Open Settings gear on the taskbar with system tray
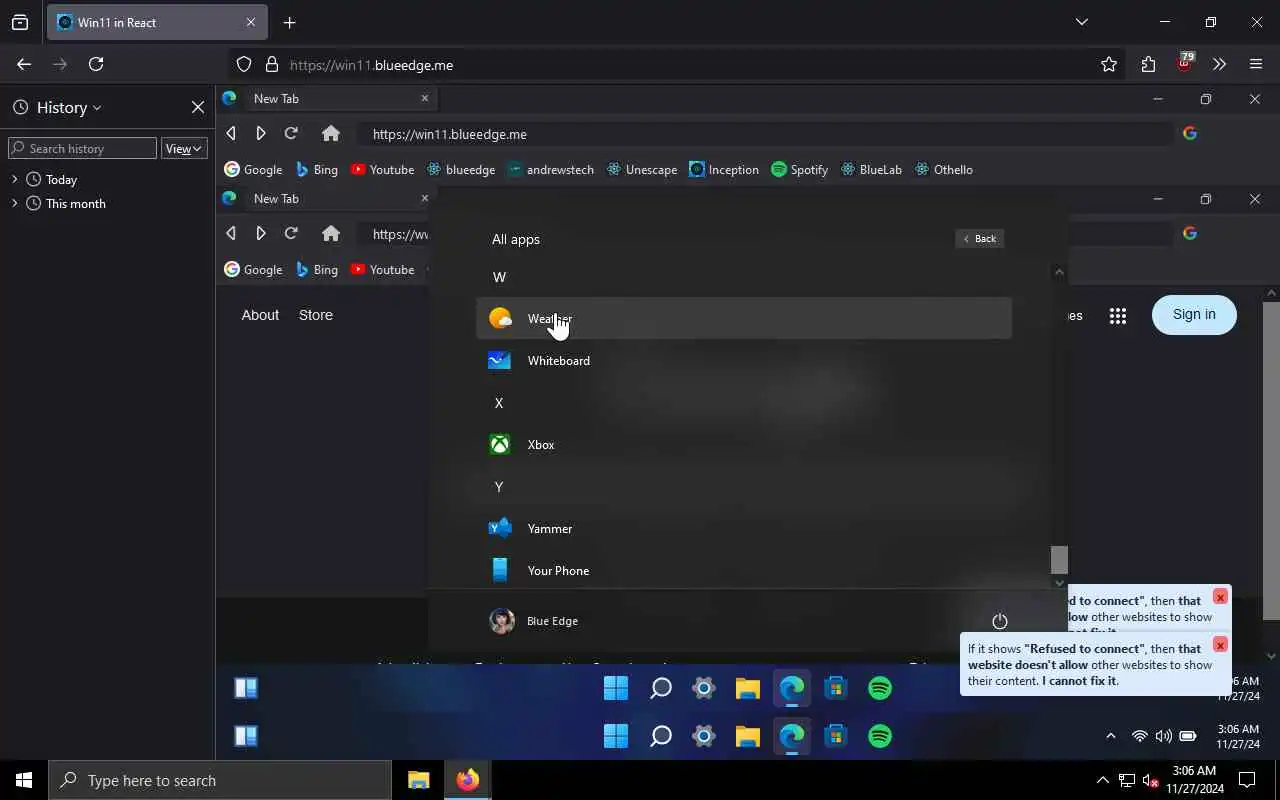The image size is (1280, 800). click(704, 736)
